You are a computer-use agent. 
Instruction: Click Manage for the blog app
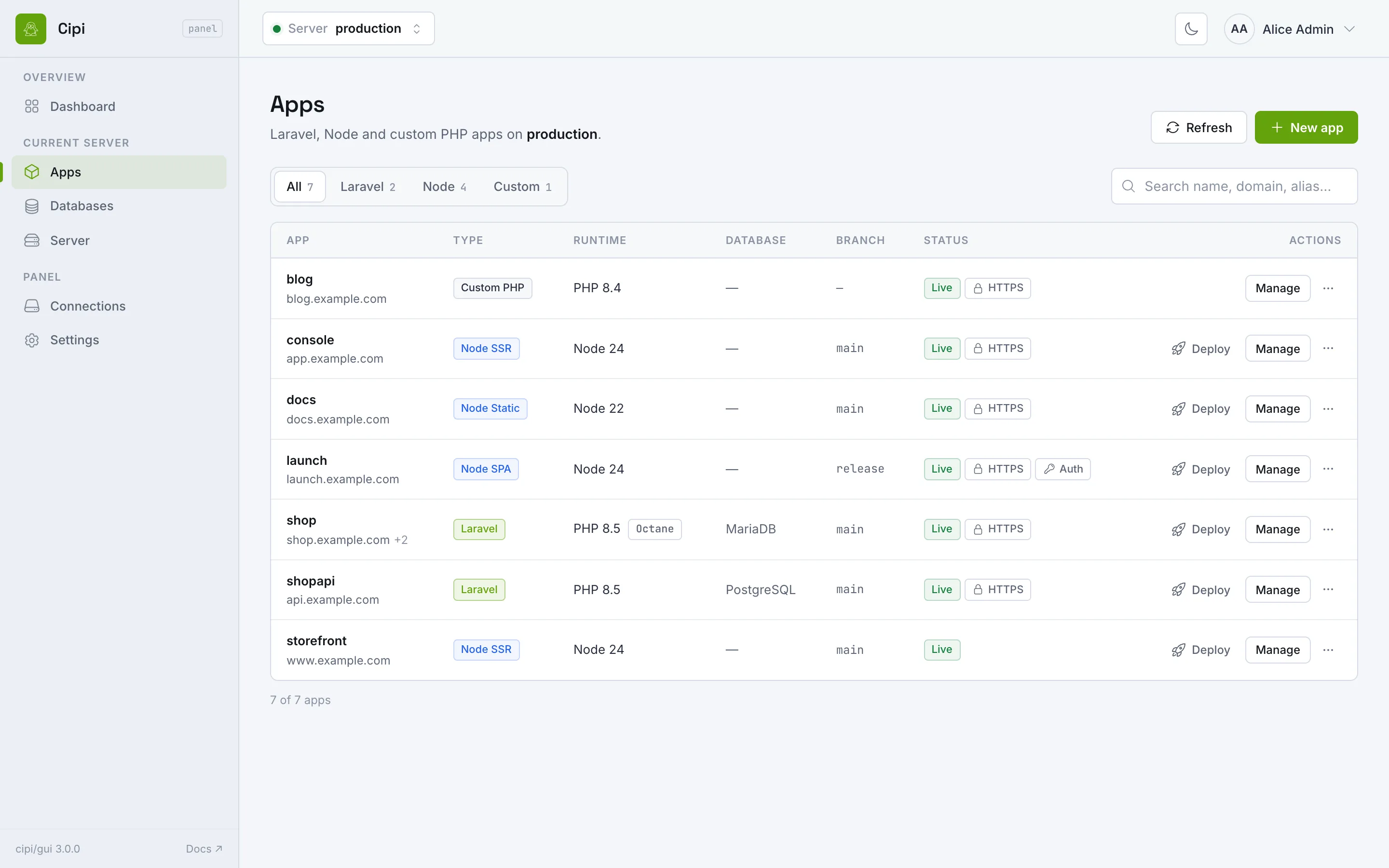[1278, 288]
